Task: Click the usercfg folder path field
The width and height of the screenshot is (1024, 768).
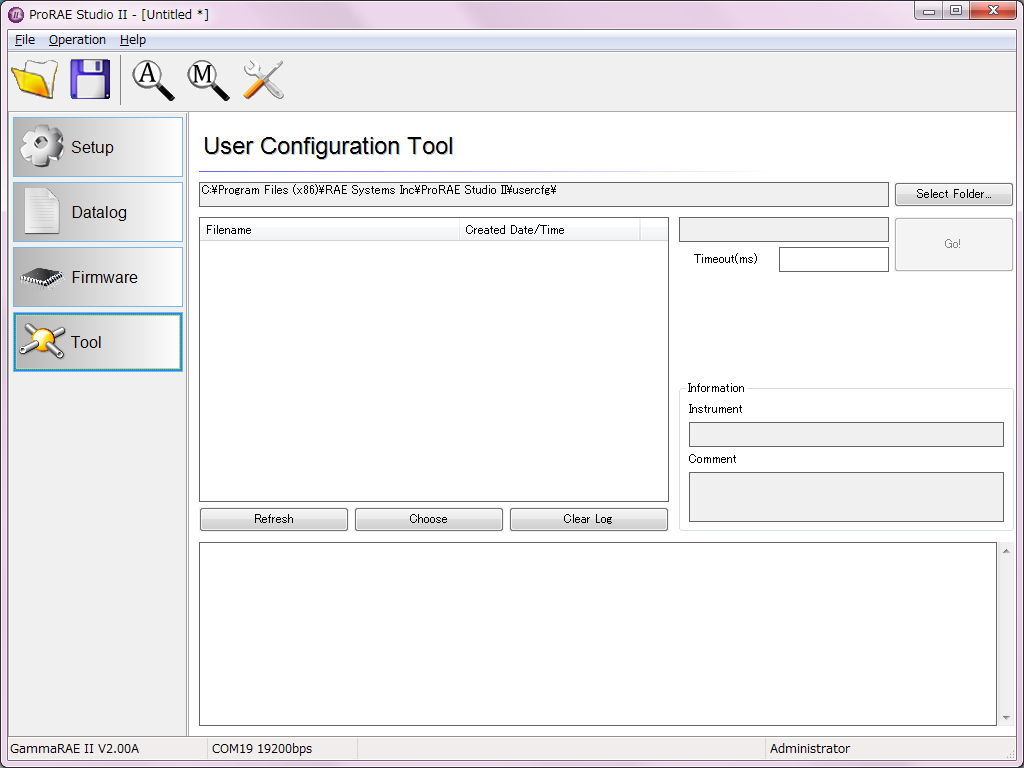Action: pyautogui.click(x=543, y=195)
